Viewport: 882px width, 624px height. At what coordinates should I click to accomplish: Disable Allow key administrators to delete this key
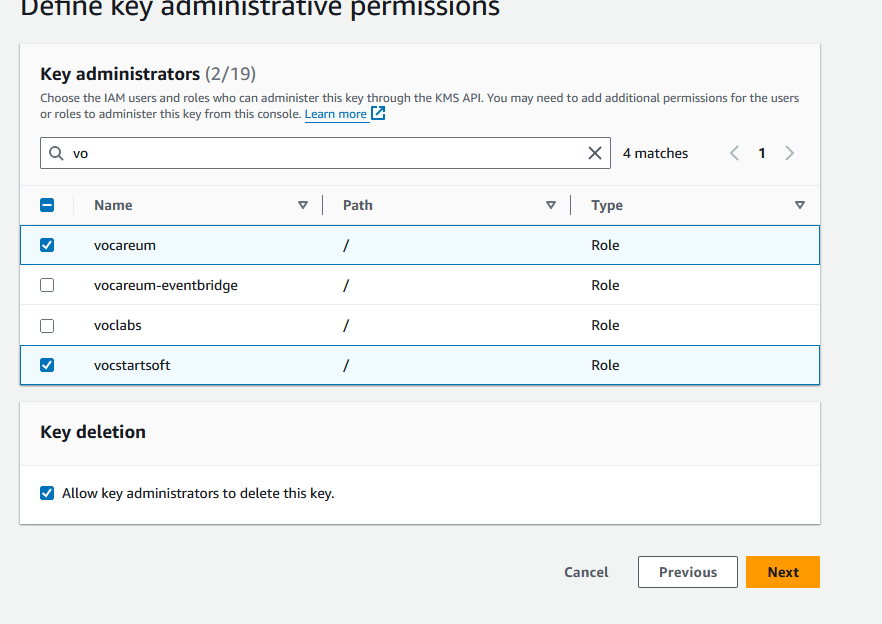(x=47, y=493)
